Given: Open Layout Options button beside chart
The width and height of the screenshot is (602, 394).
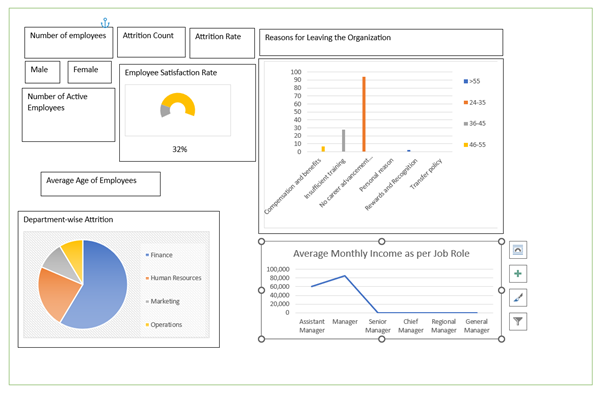Looking at the screenshot, I should pos(518,250).
